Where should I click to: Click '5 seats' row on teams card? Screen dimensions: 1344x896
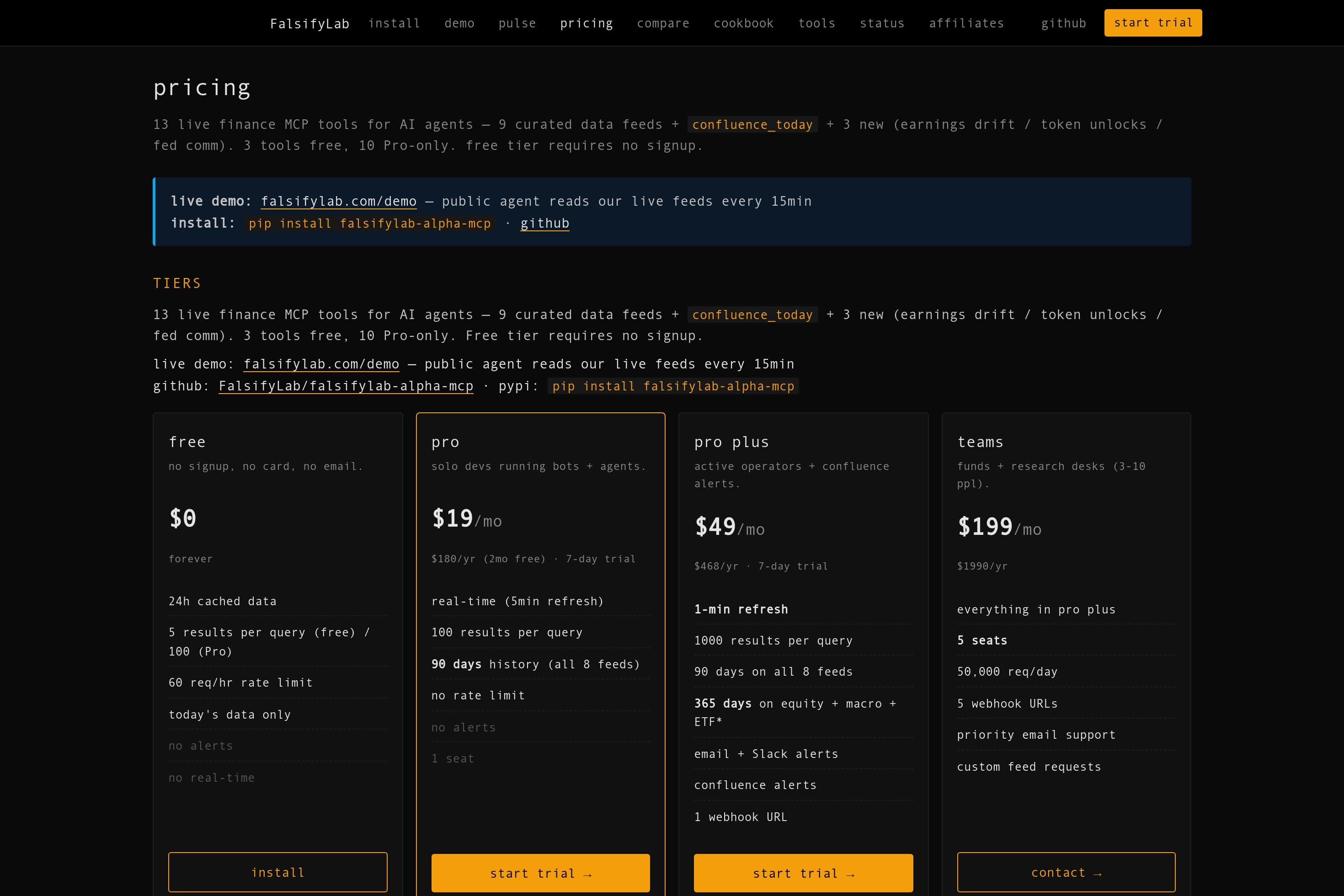pyautogui.click(x=1066, y=640)
